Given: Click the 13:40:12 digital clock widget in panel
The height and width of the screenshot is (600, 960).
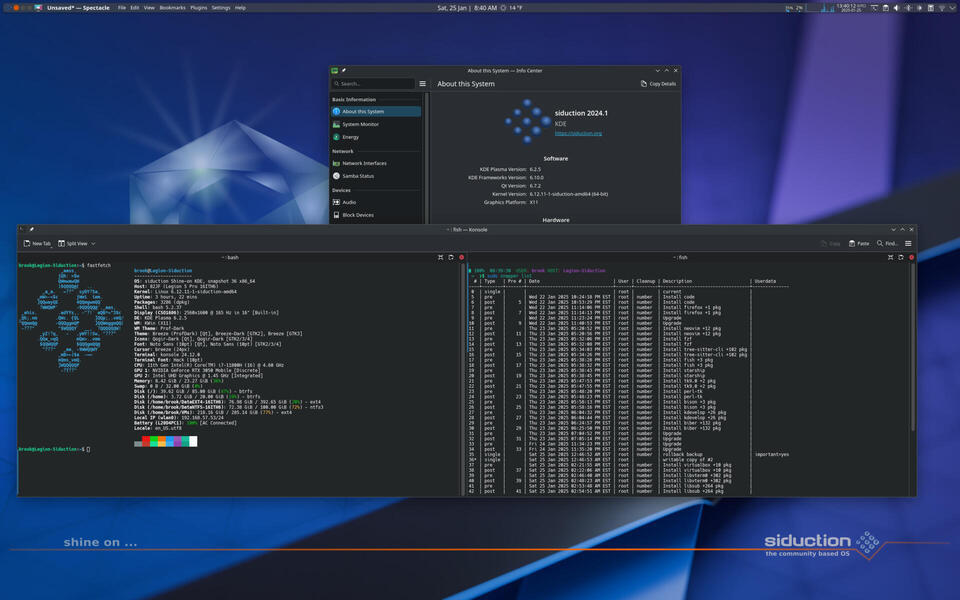Looking at the screenshot, I should 851,8.
